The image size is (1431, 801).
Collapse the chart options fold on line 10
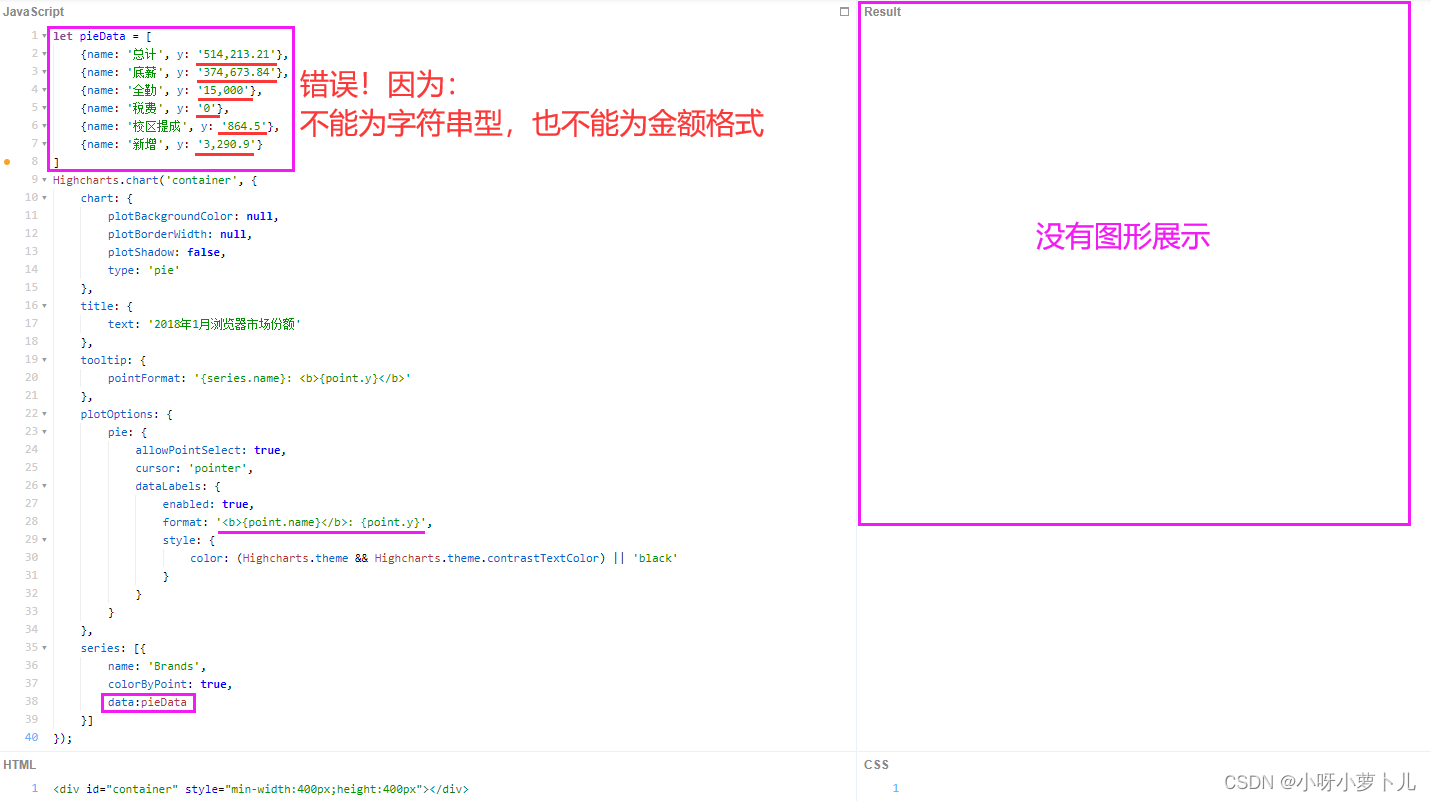[x=44, y=197]
